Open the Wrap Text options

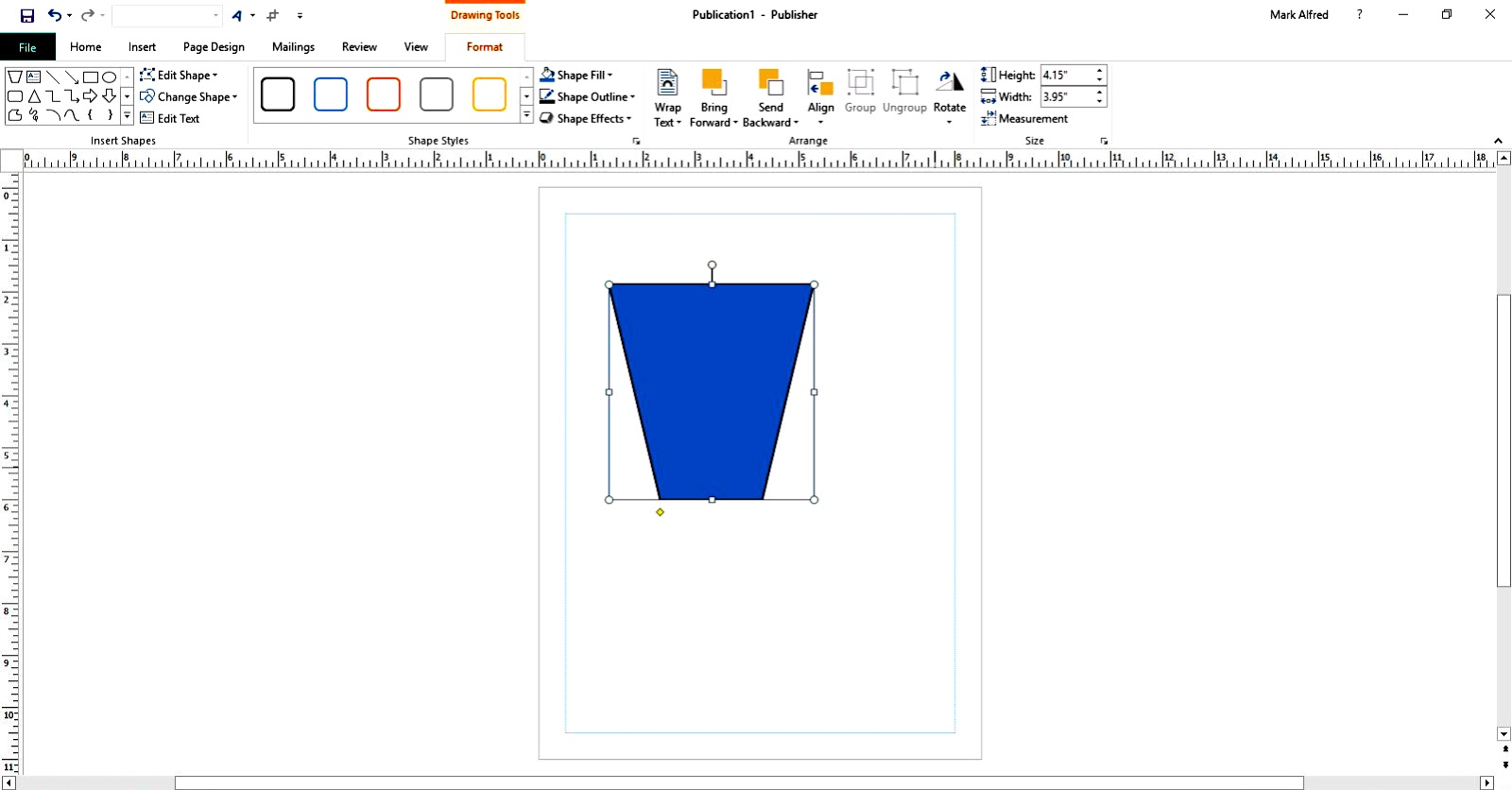(x=667, y=98)
